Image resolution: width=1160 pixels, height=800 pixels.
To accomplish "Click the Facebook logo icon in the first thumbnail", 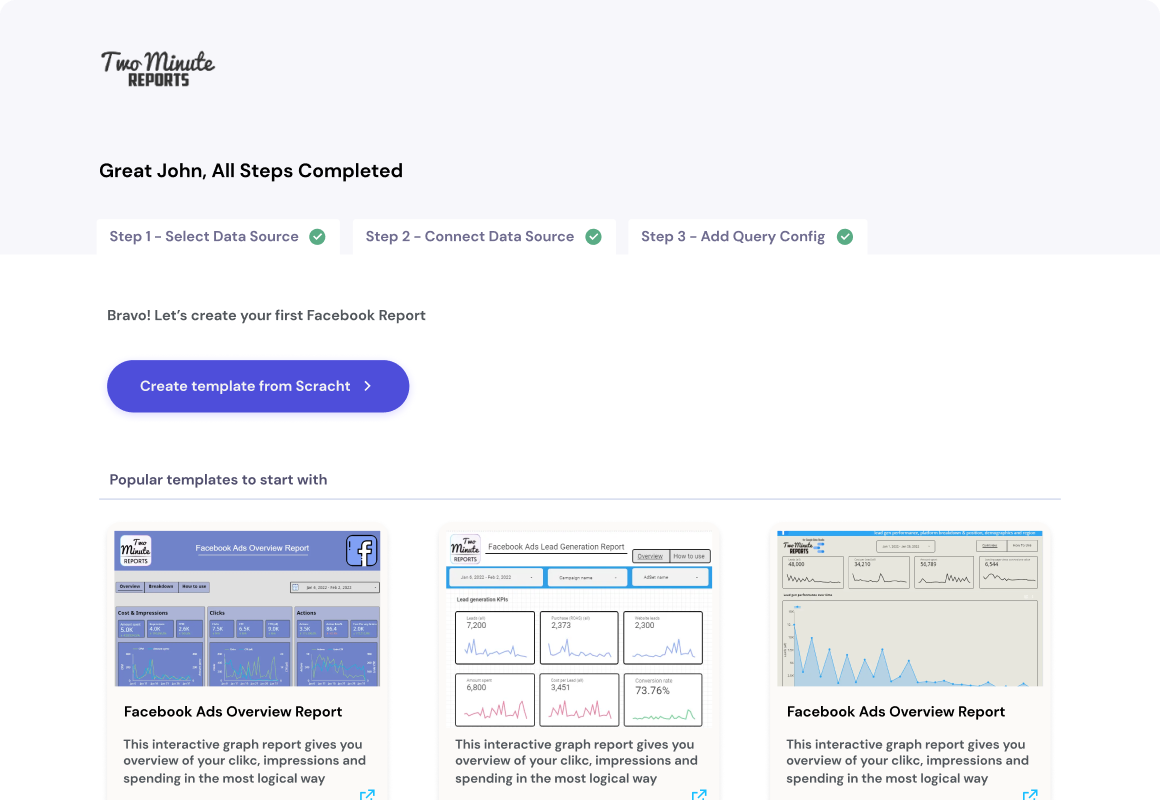I will pyautogui.click(x=361, y=551).
